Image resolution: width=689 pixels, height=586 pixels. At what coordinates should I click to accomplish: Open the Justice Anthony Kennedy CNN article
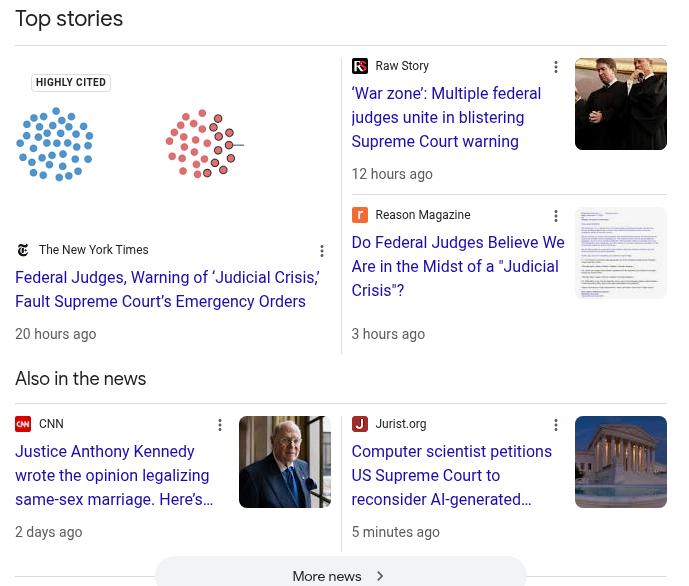[112, 475]
